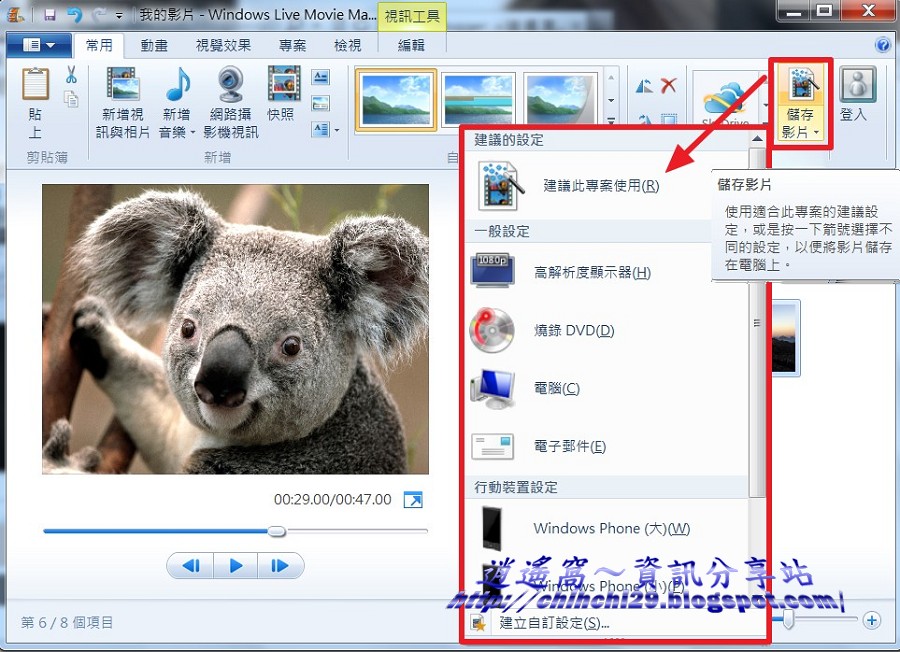
Task: Click the Sign in (登入) user icon
Action: (858, 84)
